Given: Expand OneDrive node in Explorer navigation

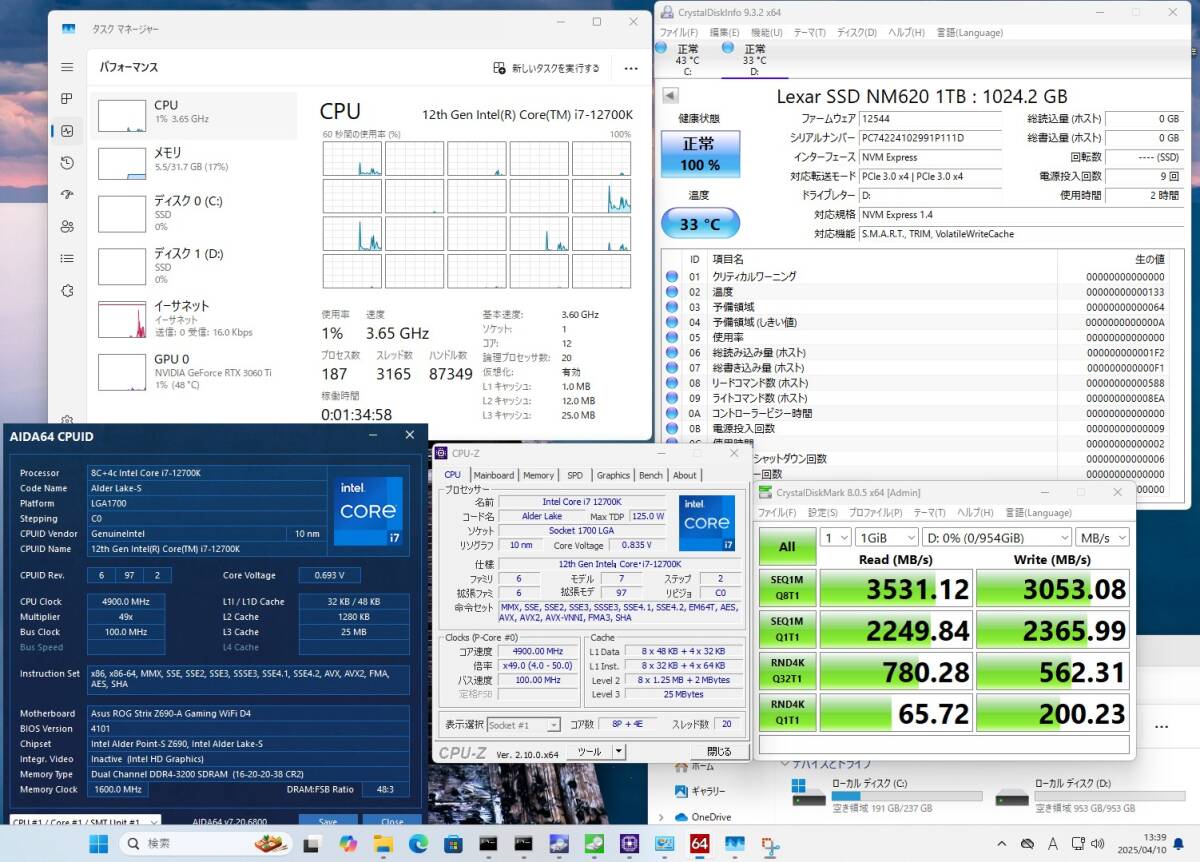Looking at the screenshot, I should click(662, 817).
